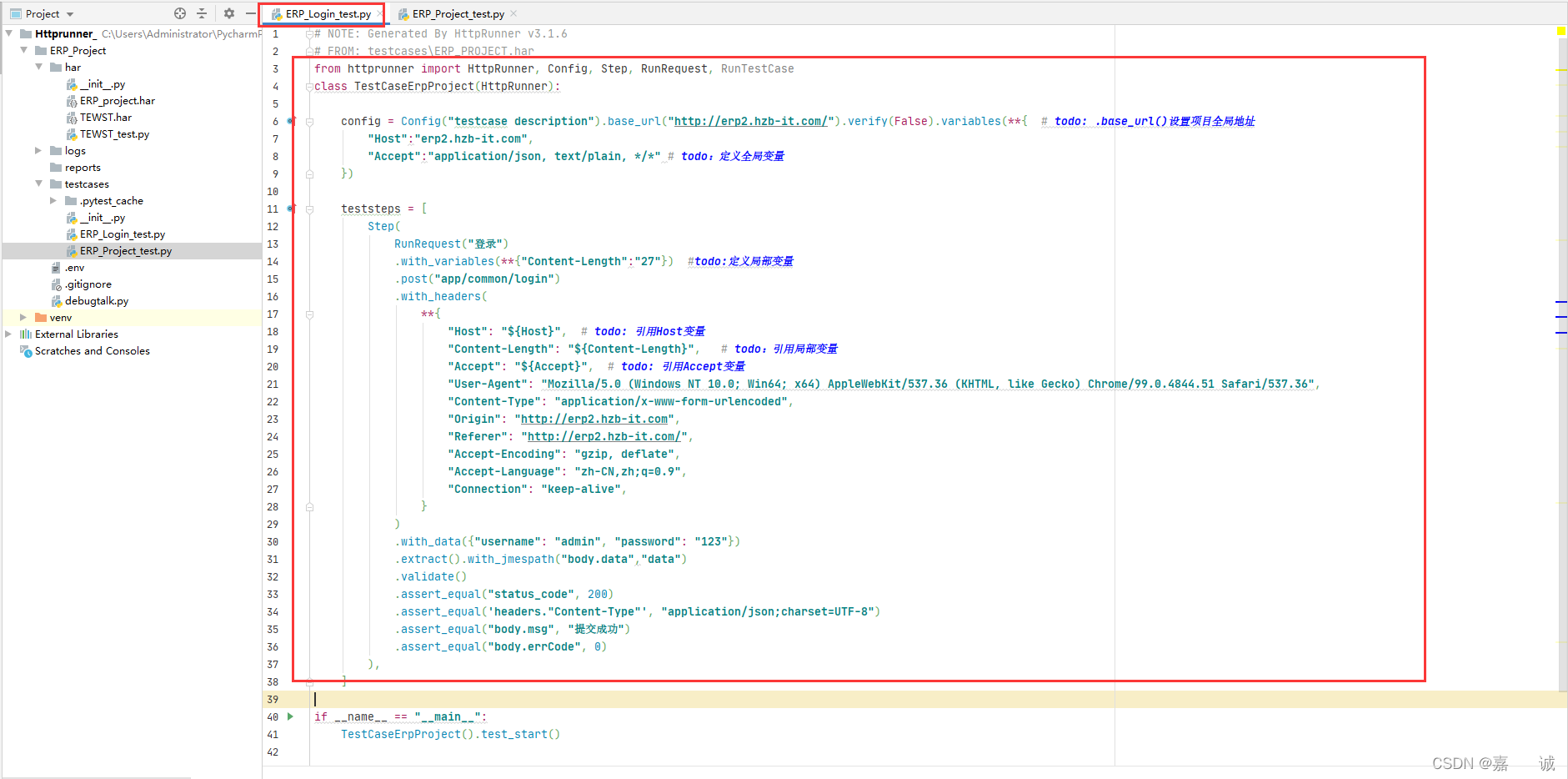The image size is (1568, 779).
Task: Click line number 30 in the gutter
Action: [x=273, y=542]
